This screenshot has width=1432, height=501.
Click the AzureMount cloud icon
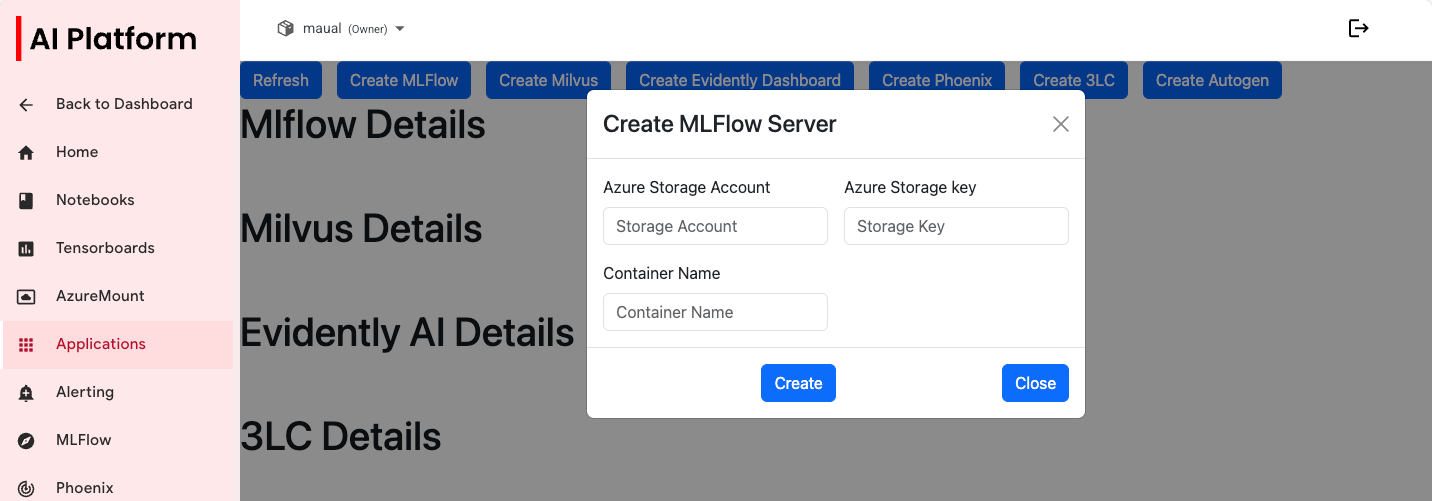(26, 296)
